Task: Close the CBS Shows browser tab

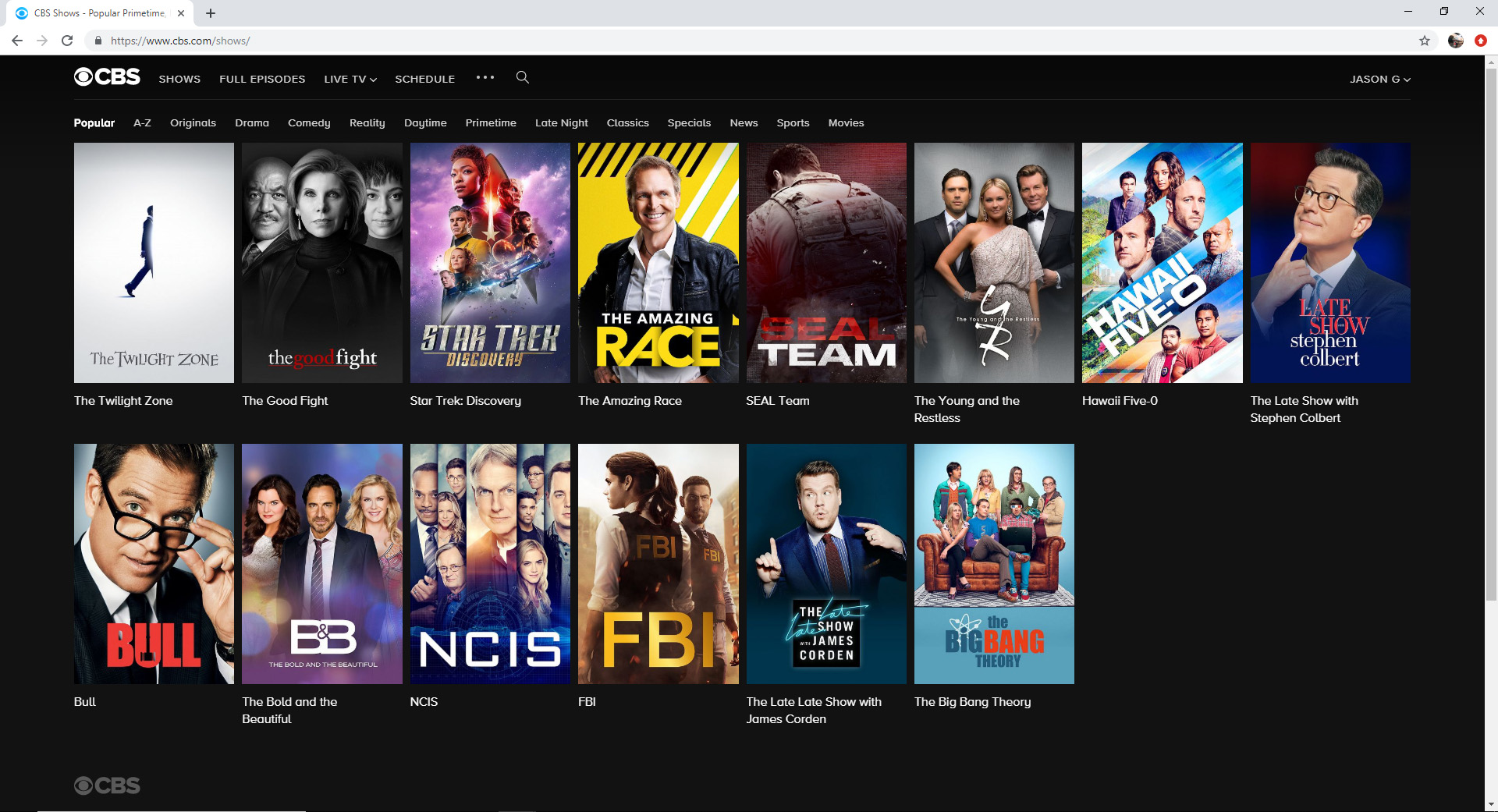Action: point(181,13)
